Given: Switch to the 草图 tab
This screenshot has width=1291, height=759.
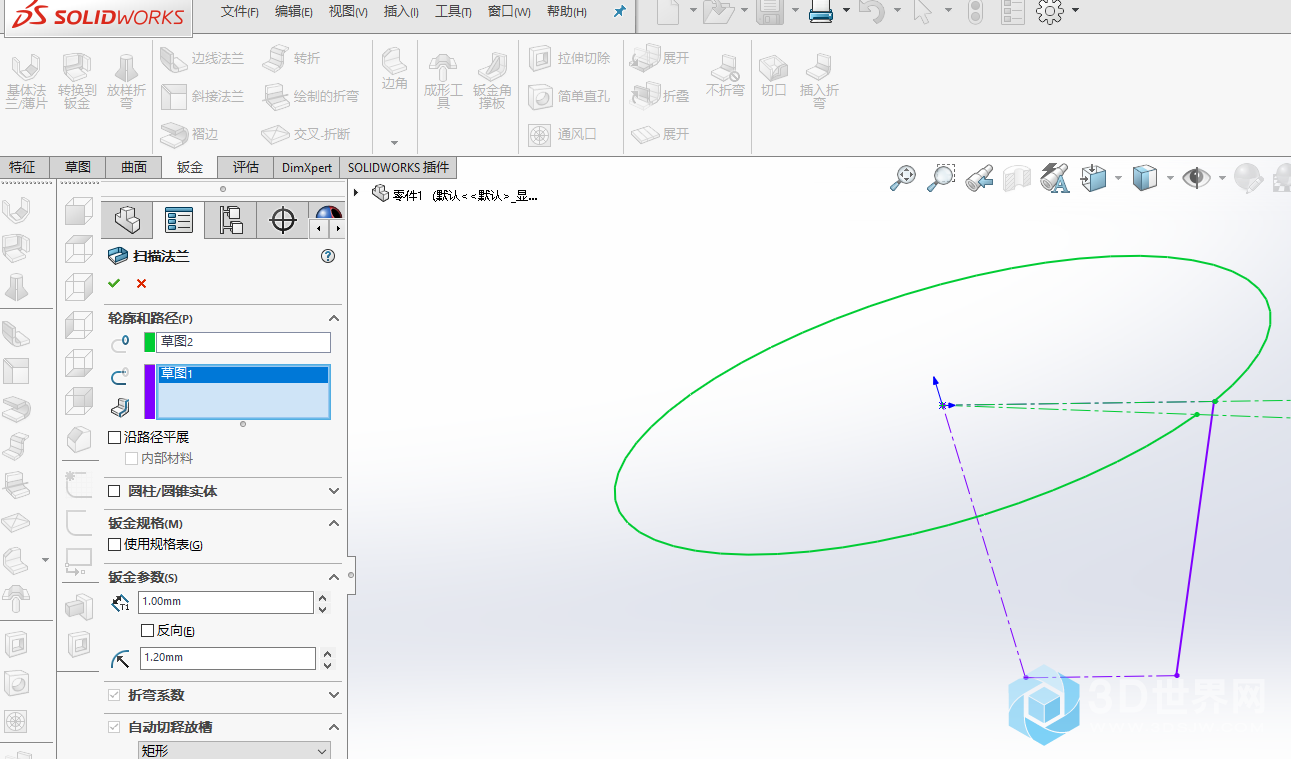Looking at the screenshot, I should click(78, 167).
